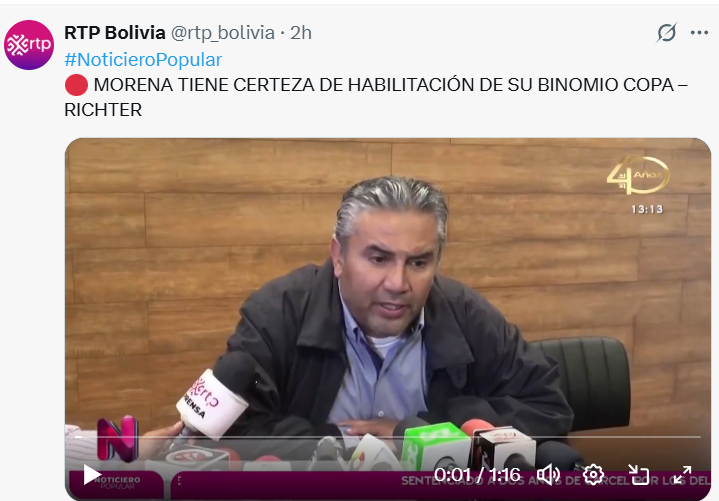Click the 0:01 / 1:16 time display

click(x=477, y=475)
